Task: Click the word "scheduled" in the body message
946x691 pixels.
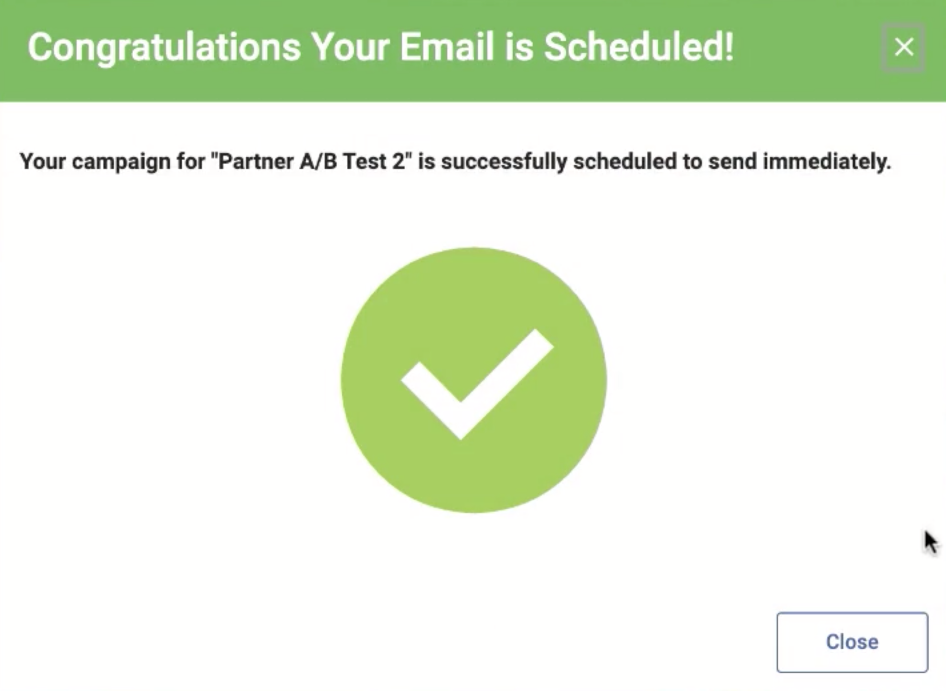Action: (625, 162)
